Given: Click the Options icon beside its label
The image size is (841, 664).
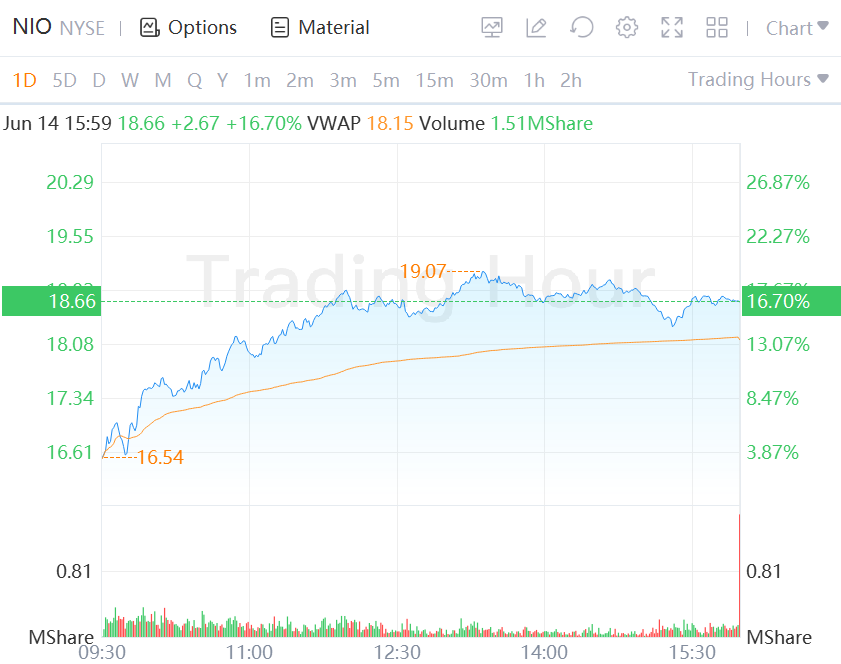Looking at the screenshot, I should click(150, 28).
